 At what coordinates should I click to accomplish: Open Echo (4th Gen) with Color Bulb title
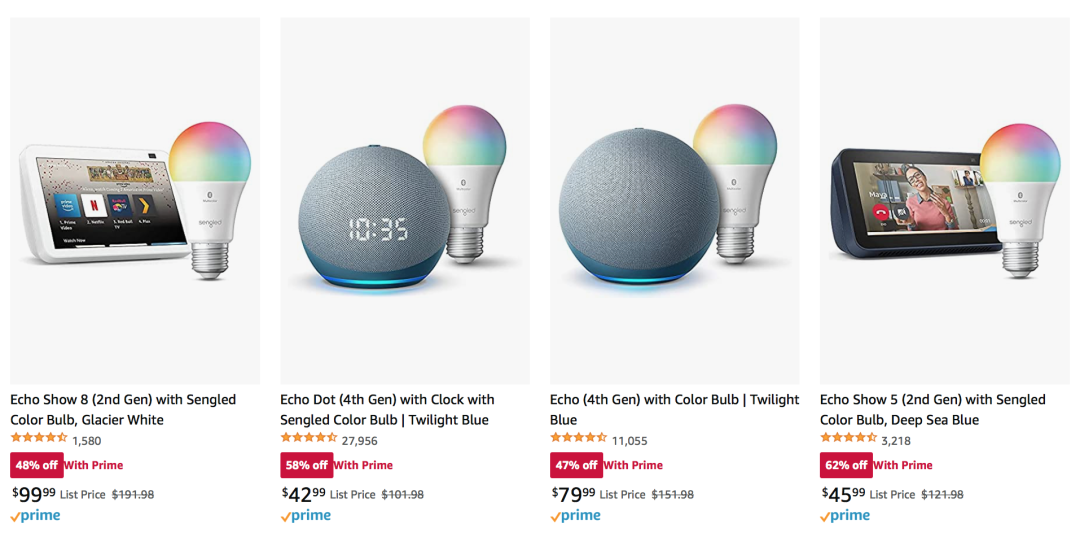[674, 410]
